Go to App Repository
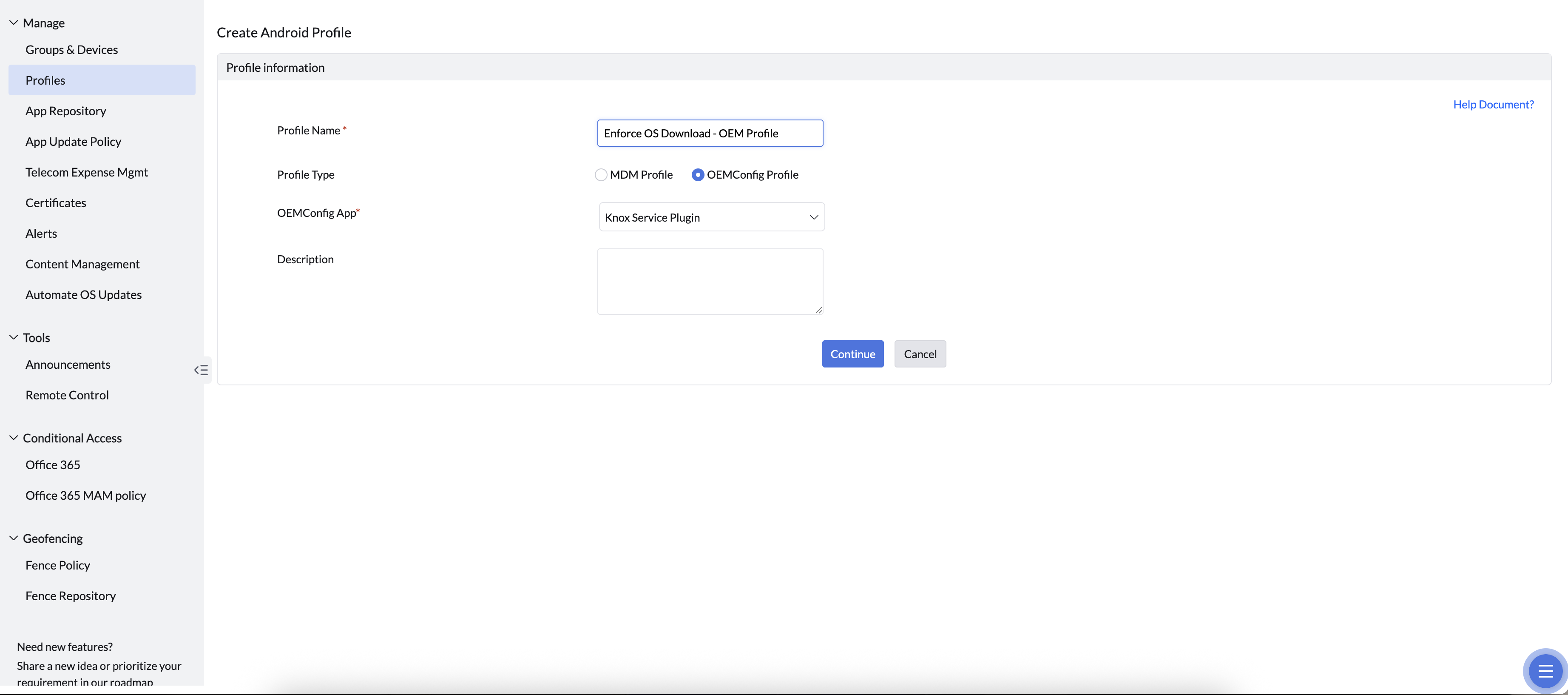Image resolution: width=1568 pixels, height=695 pixels. coord(66,111)
